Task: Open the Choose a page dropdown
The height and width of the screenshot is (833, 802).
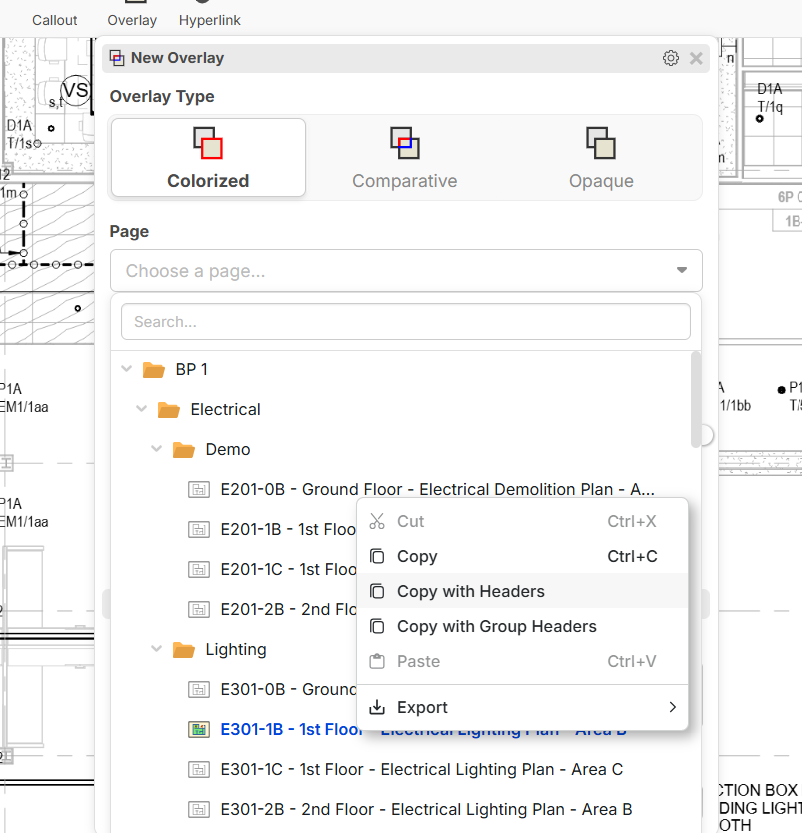Action: point(406,271)
